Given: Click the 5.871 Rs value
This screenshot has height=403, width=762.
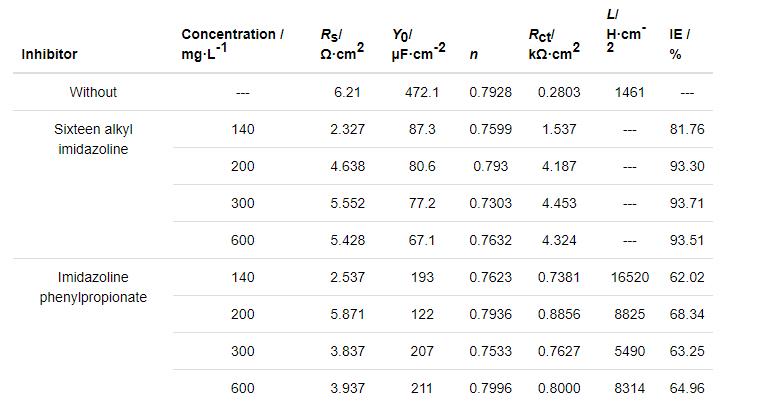Looking at the screenshot, I should tap(347, 314).
